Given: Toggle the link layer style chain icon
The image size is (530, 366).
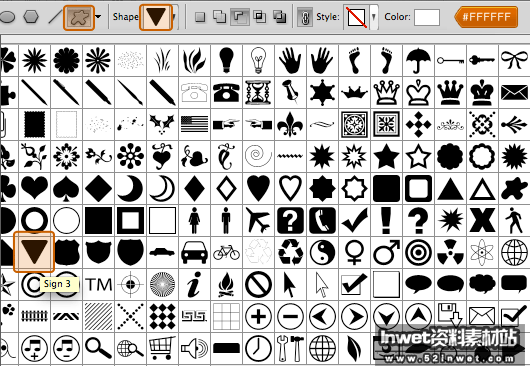Looking at the screenshot, I should click(x=305, y=17).
